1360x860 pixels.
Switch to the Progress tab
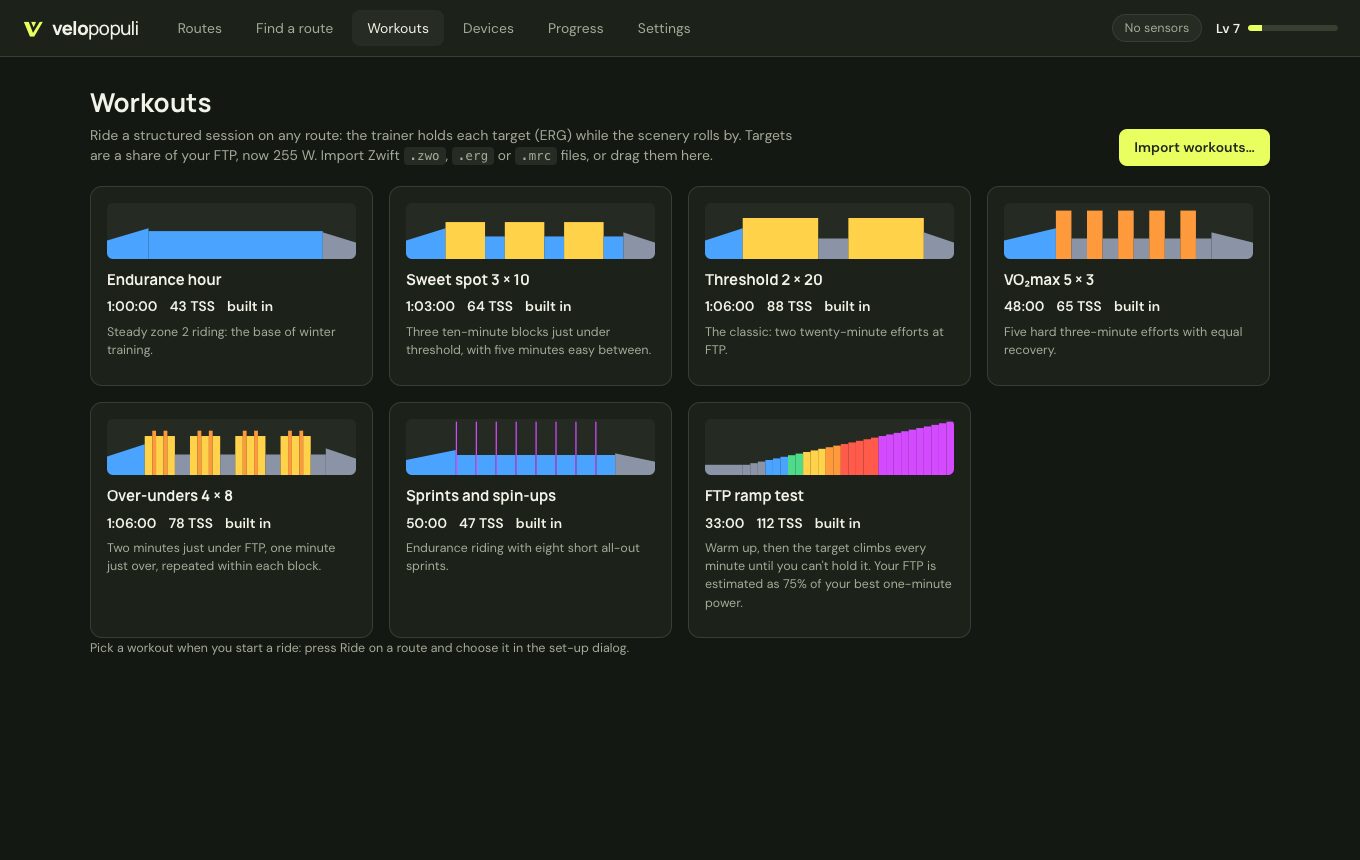point(576,28)
